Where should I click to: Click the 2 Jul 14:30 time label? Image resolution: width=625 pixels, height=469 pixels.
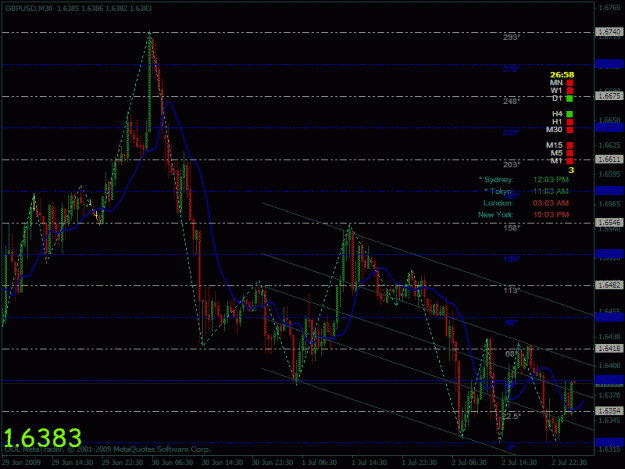coord(519,462)
